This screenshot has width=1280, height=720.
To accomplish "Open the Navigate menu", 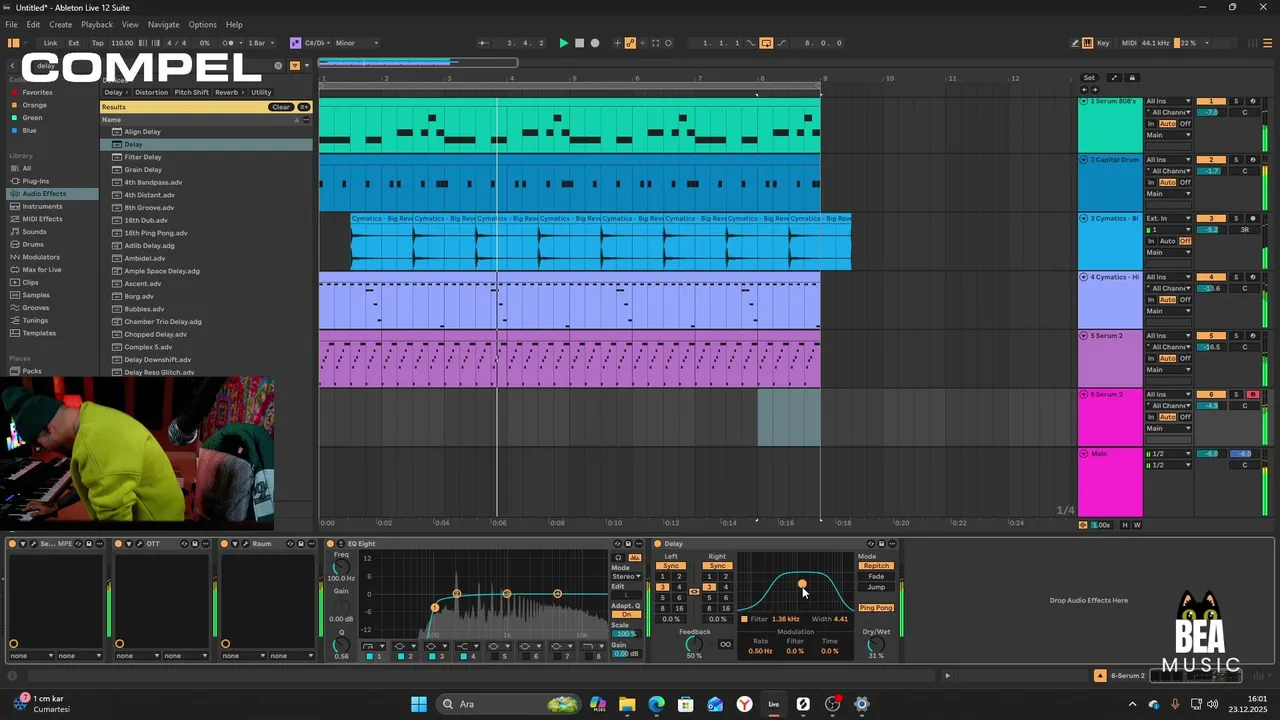I will pos(163,24).
